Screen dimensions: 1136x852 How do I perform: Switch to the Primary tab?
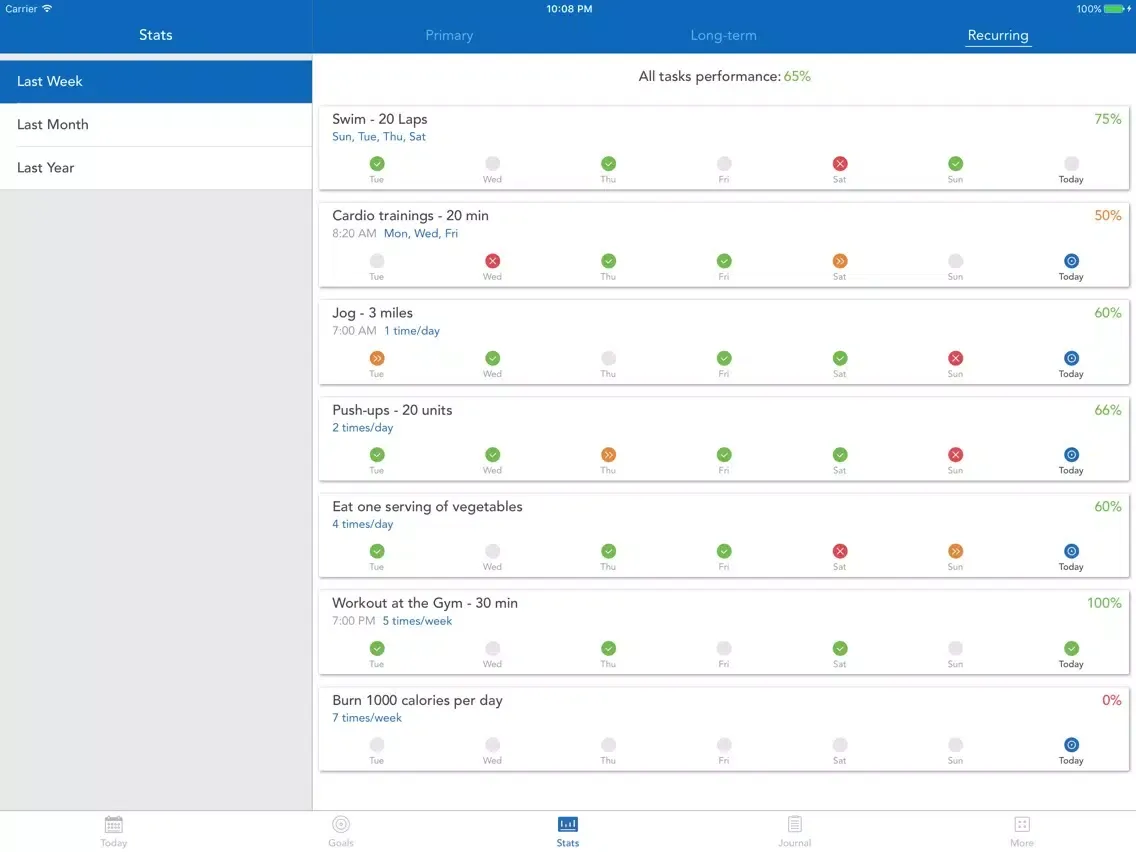click(448, 35)
